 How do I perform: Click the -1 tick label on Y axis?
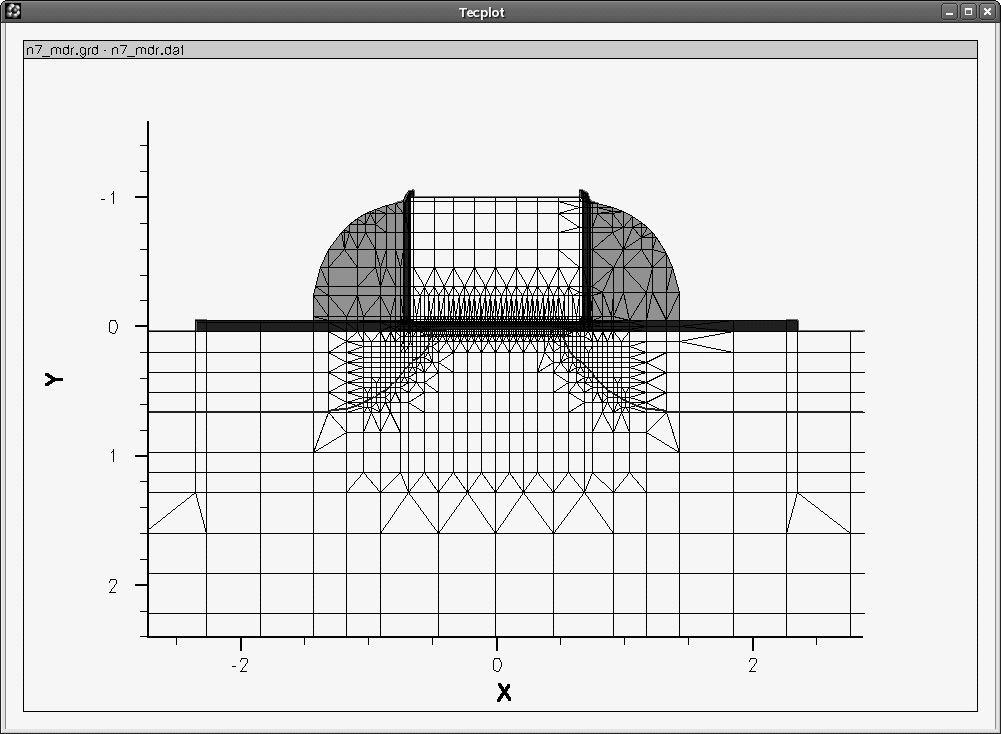pyautogui.click(x=109, y=197)
